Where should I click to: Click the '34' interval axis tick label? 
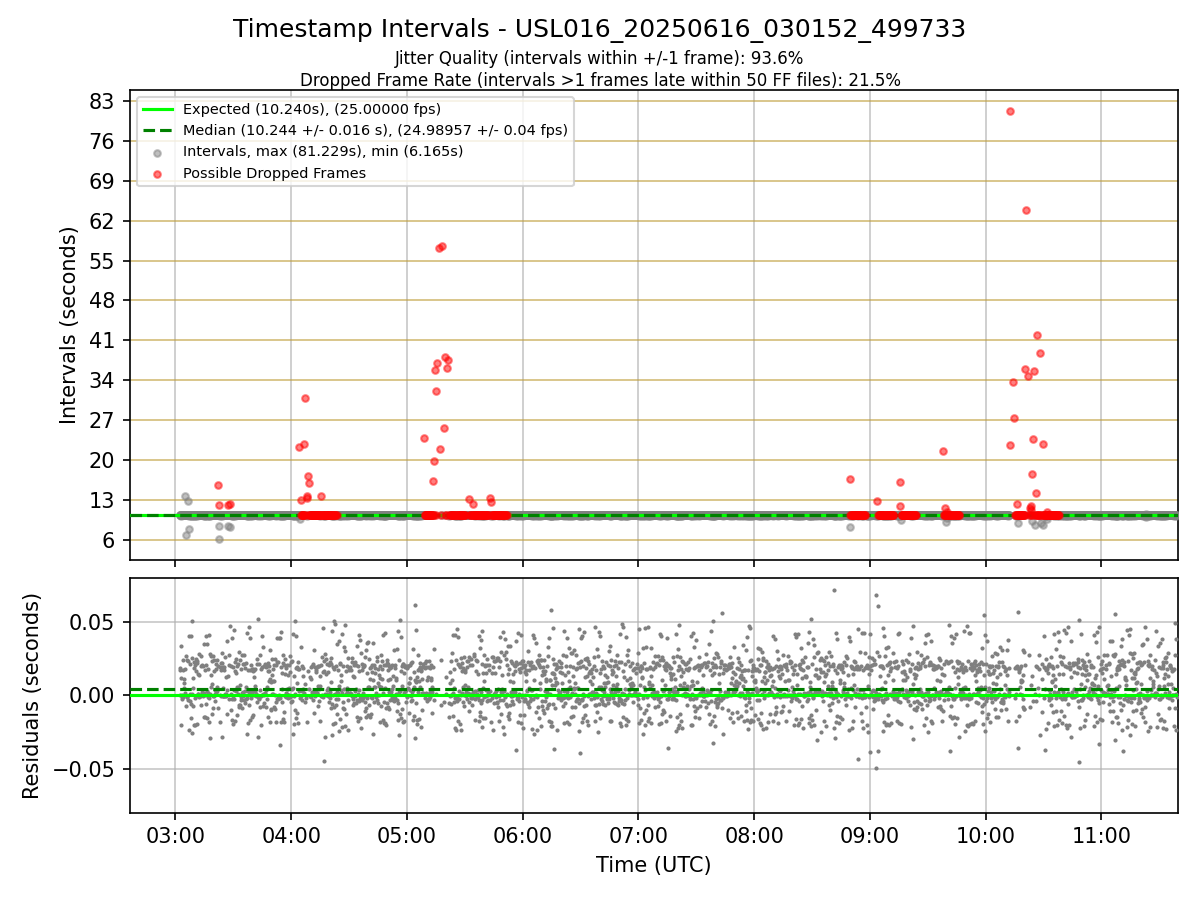click(103, 380)
